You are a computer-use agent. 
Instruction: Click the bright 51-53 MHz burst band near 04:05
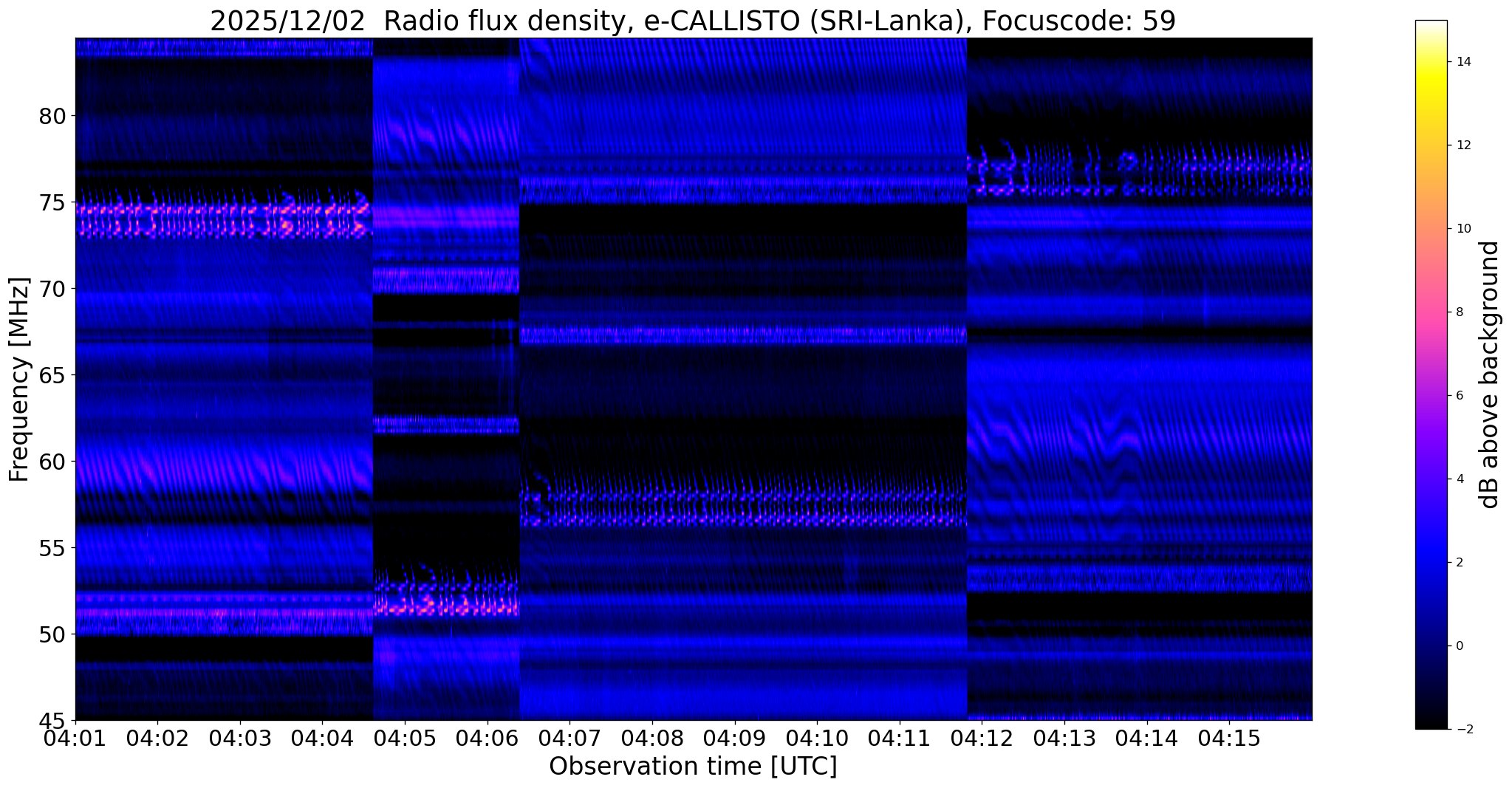point(446,593)
